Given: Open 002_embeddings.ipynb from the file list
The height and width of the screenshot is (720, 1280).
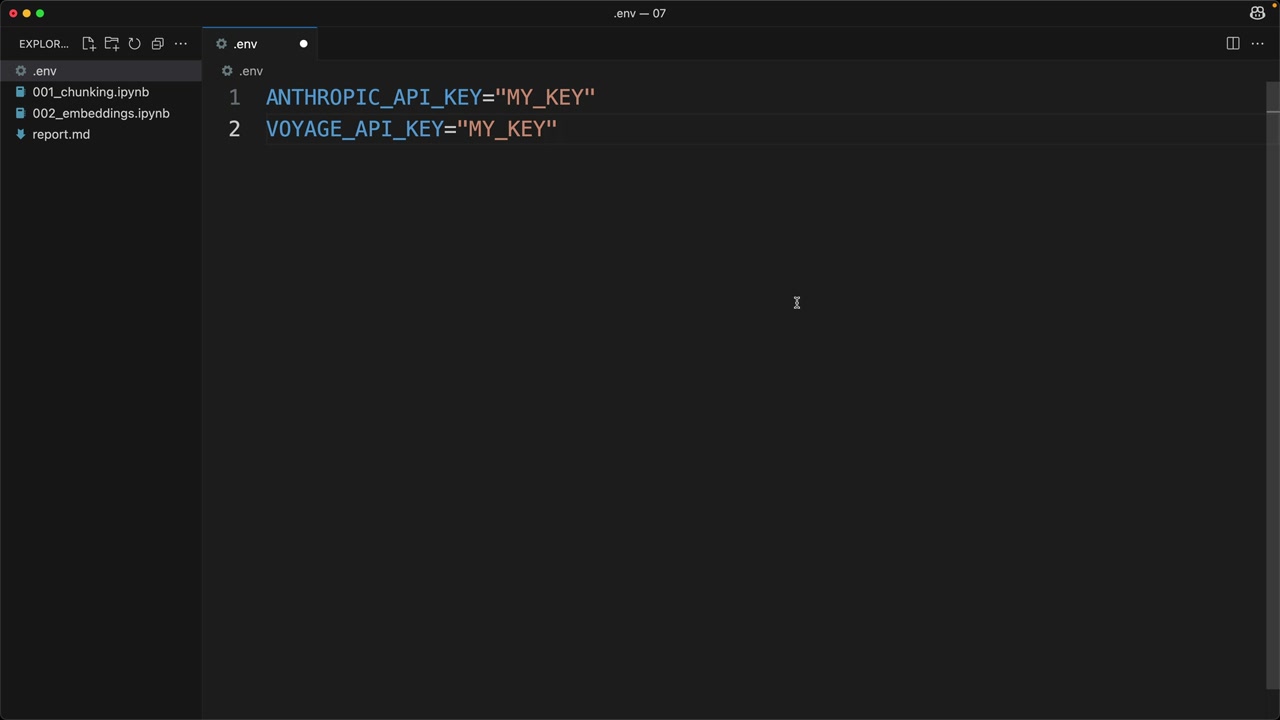Looking at the screenshot, I should click(x=100, y=113).
